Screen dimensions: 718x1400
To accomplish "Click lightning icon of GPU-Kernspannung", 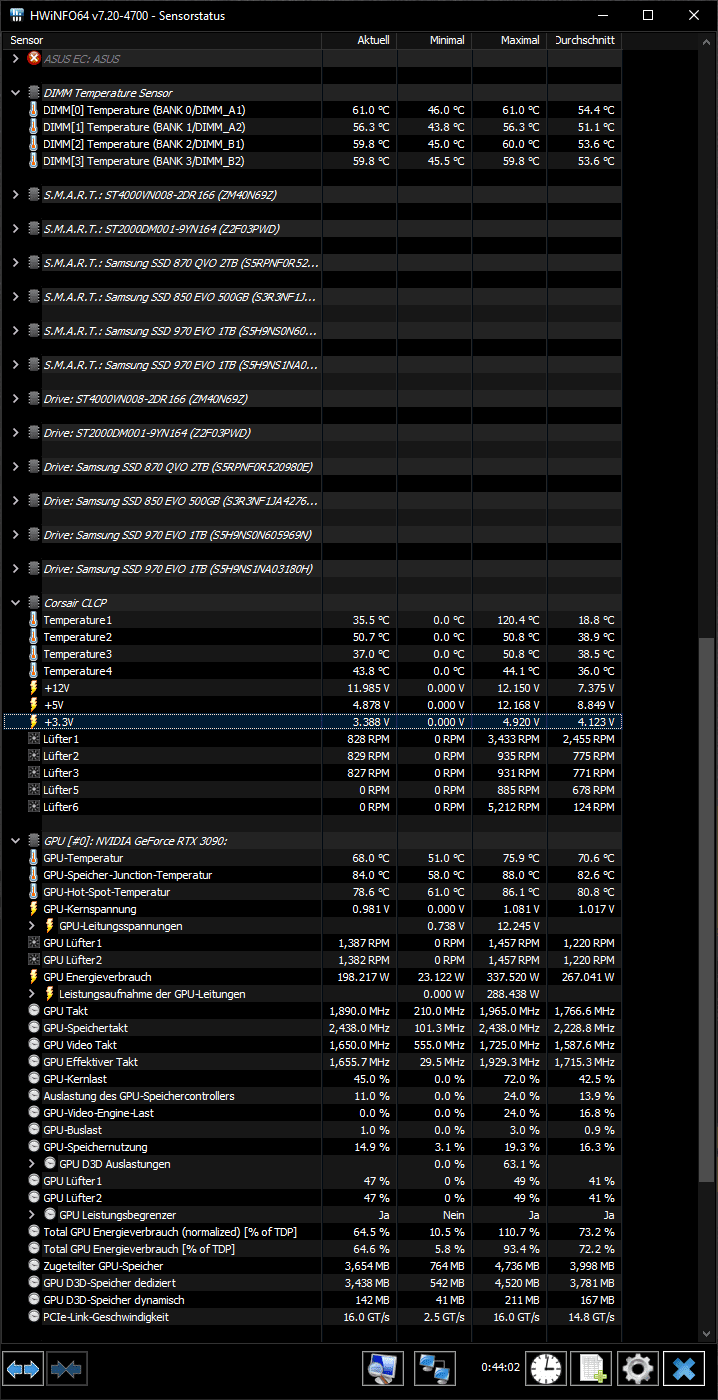I will point(34,909).
